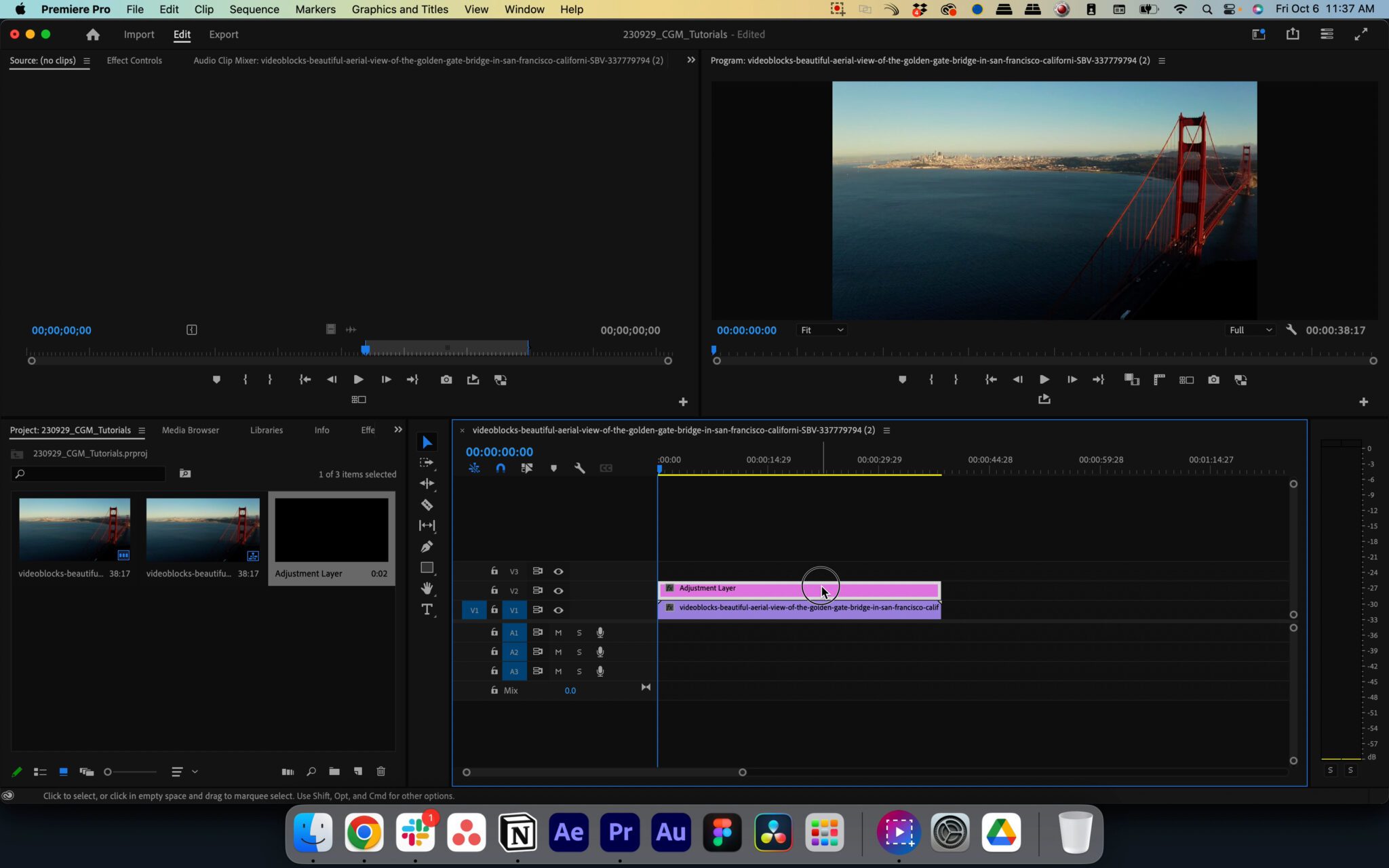1389x868 pixels.
Task: Click New Item icon in Project panel
Action: (x=357, y=772)
